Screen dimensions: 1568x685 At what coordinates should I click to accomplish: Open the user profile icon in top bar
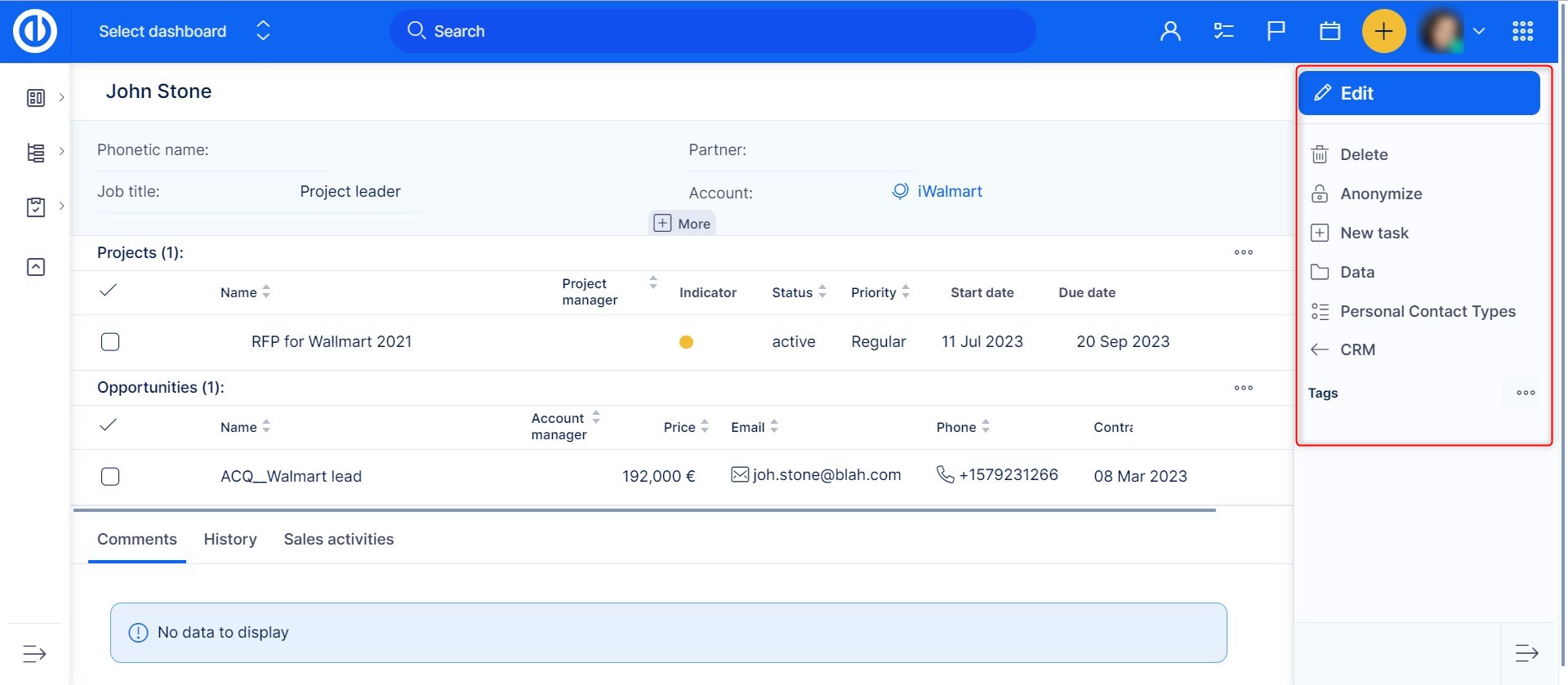point(1170,32)
